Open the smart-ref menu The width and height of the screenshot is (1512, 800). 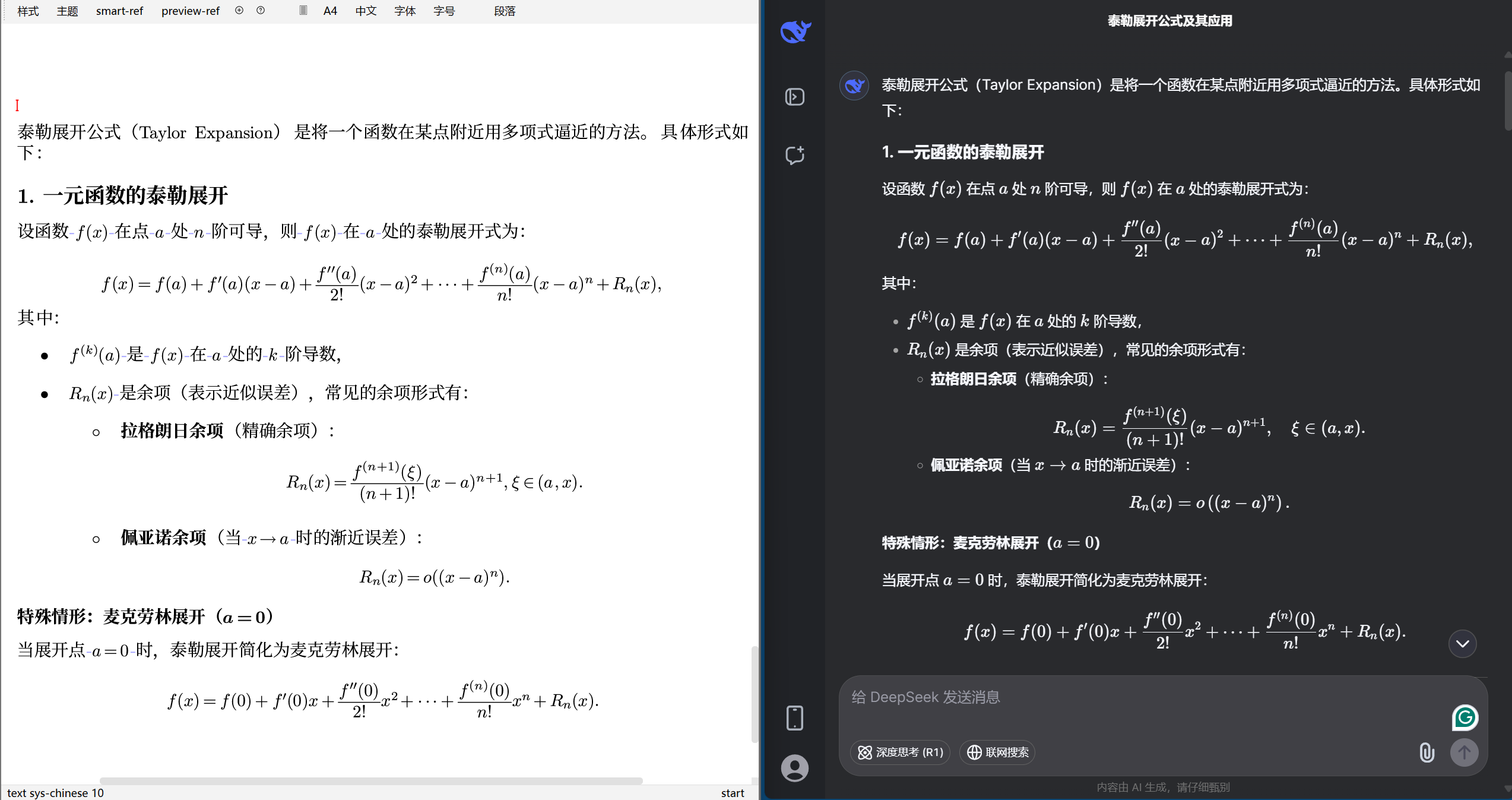[x=119, y=11]
